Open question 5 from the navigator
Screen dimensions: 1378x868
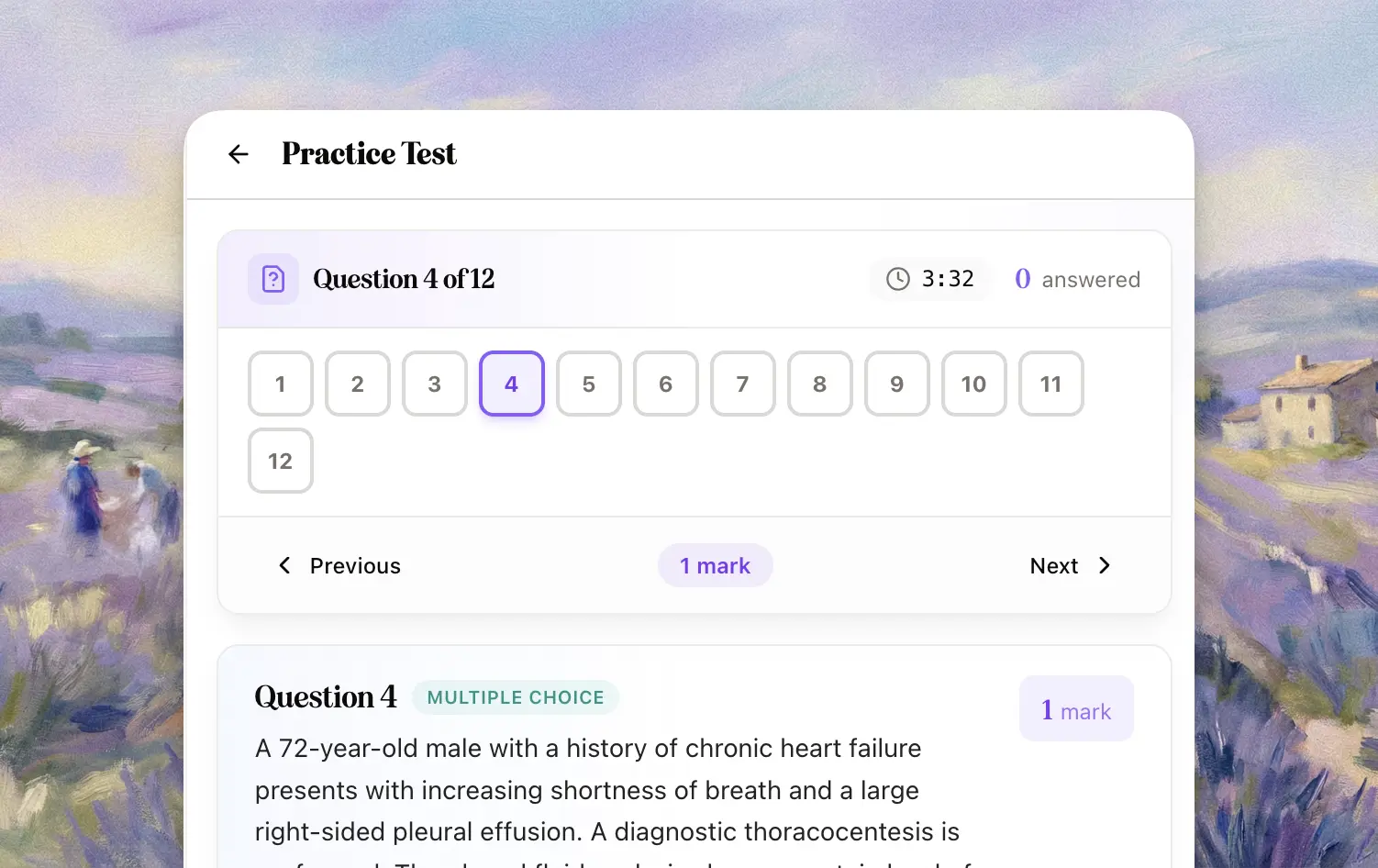point(588,384)
